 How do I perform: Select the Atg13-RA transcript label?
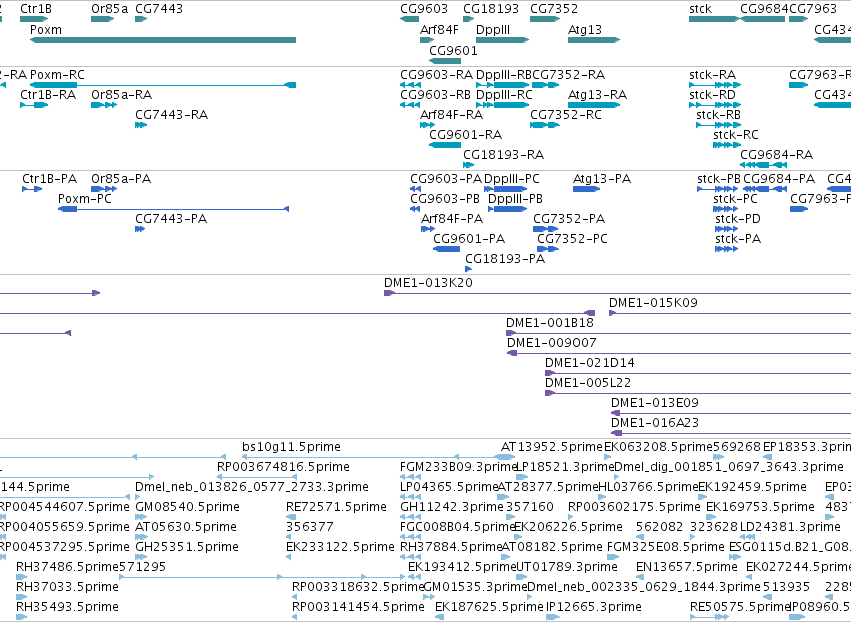597,95
